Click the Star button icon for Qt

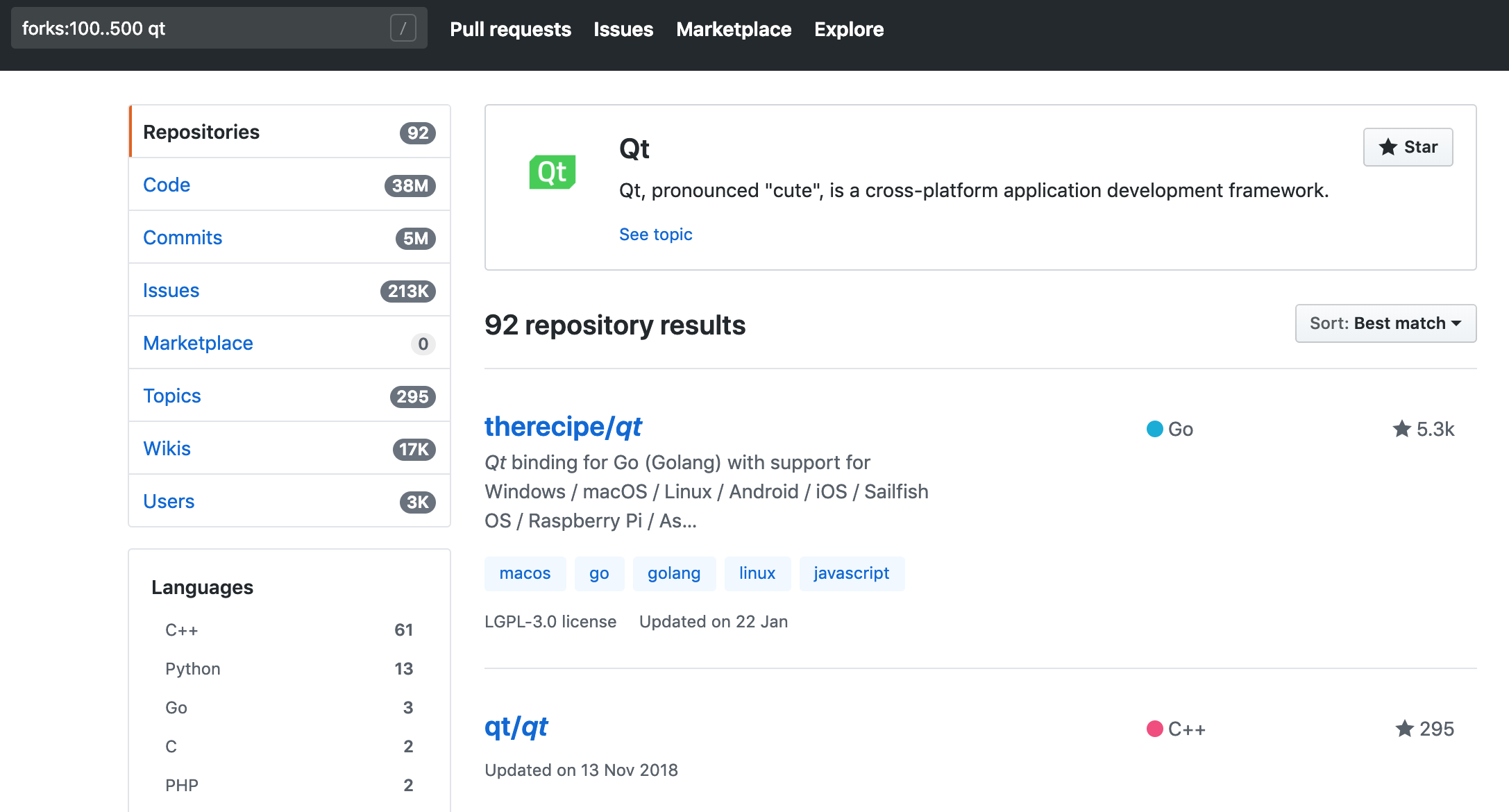[x=1390, y=148]
